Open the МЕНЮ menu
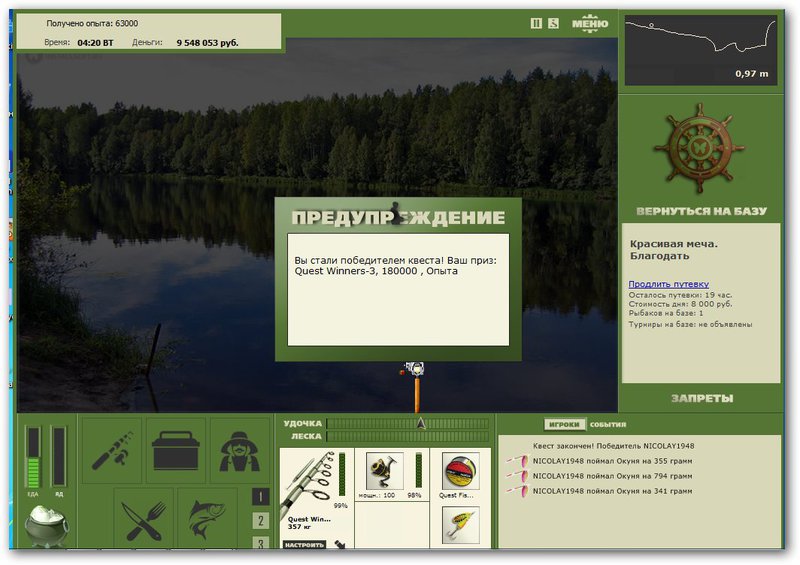 pos(590,23)
